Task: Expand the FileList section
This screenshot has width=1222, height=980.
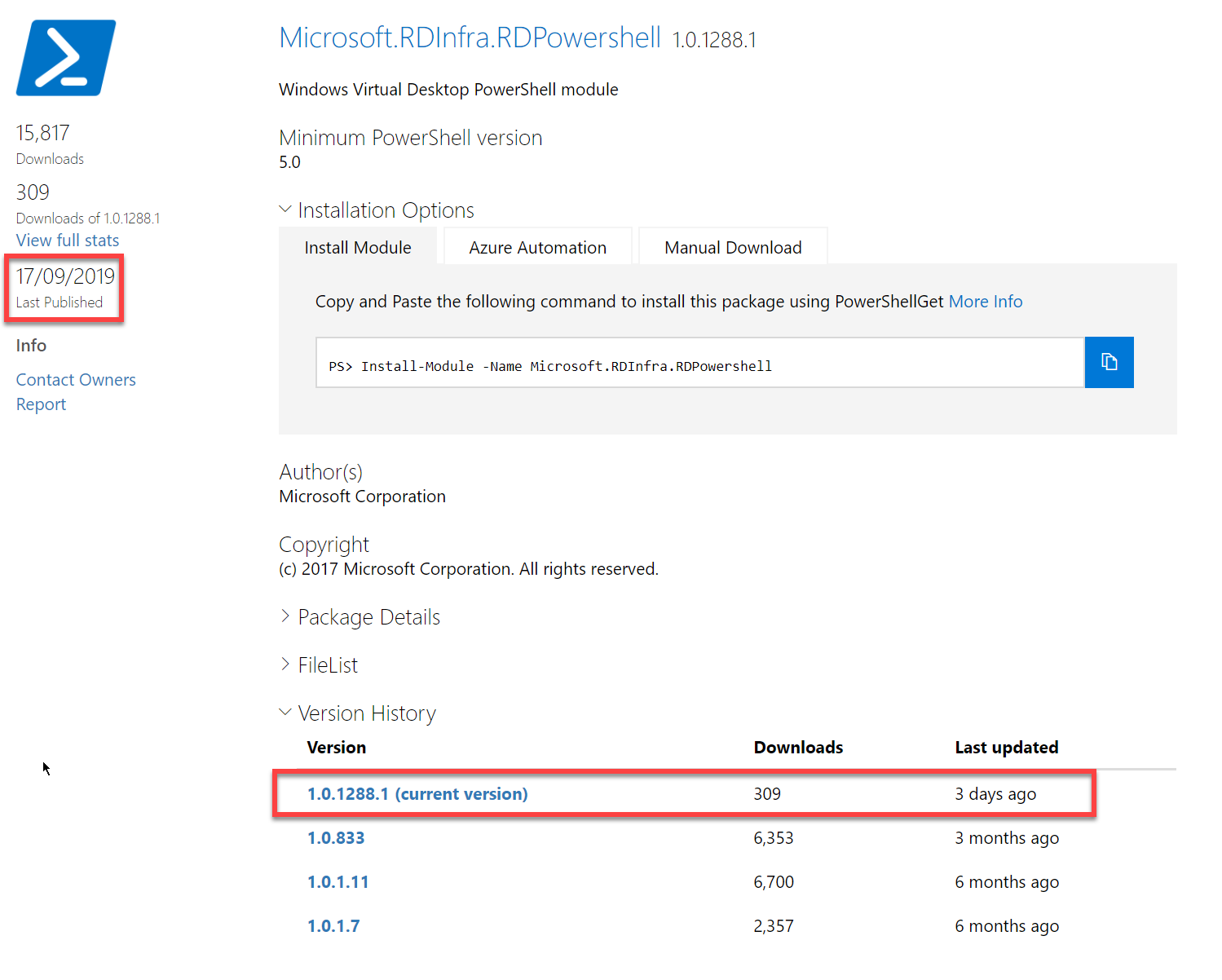Action: pos(319,665)
